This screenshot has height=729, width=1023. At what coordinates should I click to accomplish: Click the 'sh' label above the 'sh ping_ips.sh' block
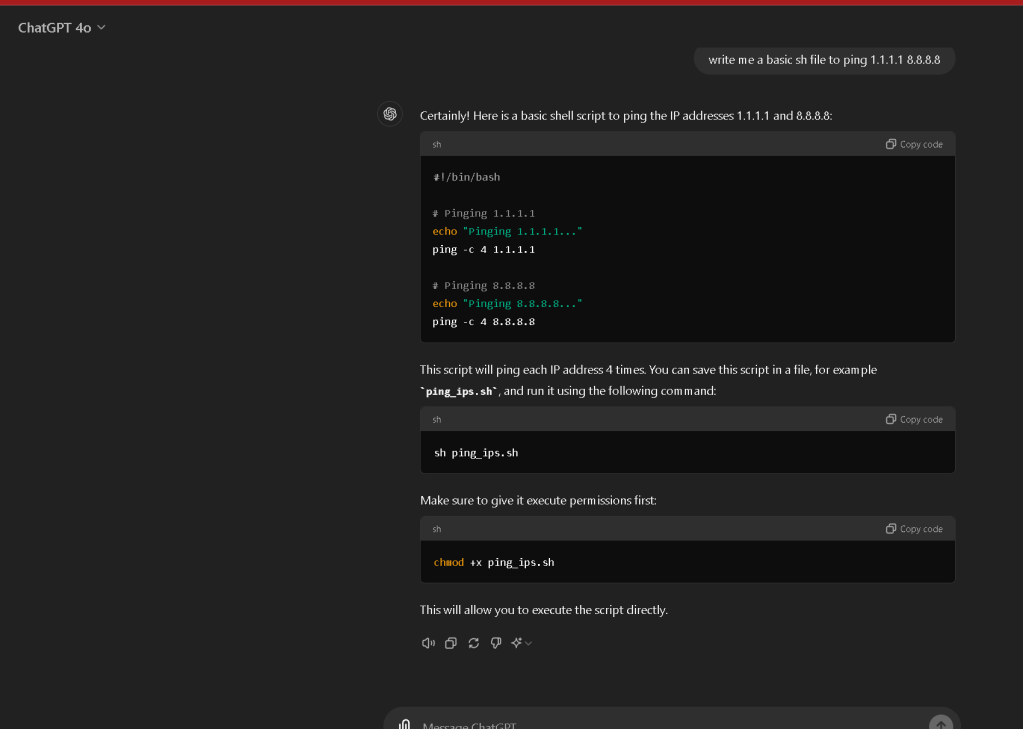[x=437, y=419]
